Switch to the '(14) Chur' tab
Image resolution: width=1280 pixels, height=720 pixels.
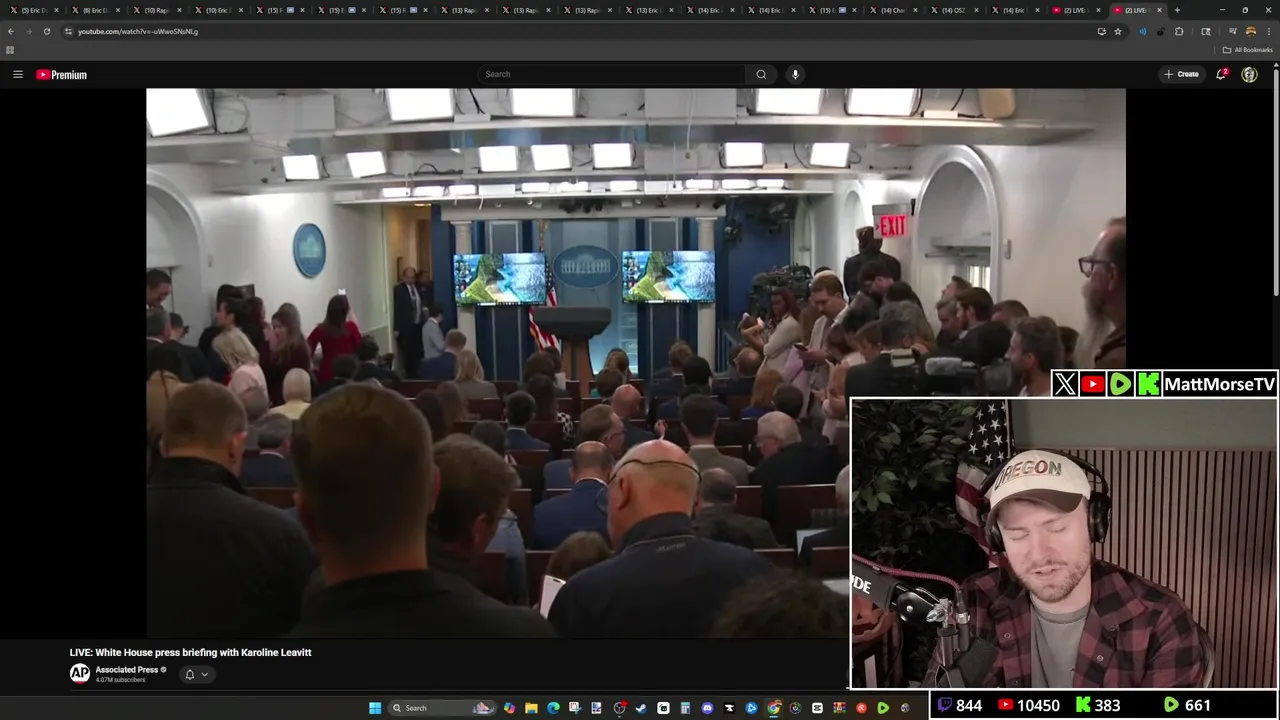(x=894, y=10)
